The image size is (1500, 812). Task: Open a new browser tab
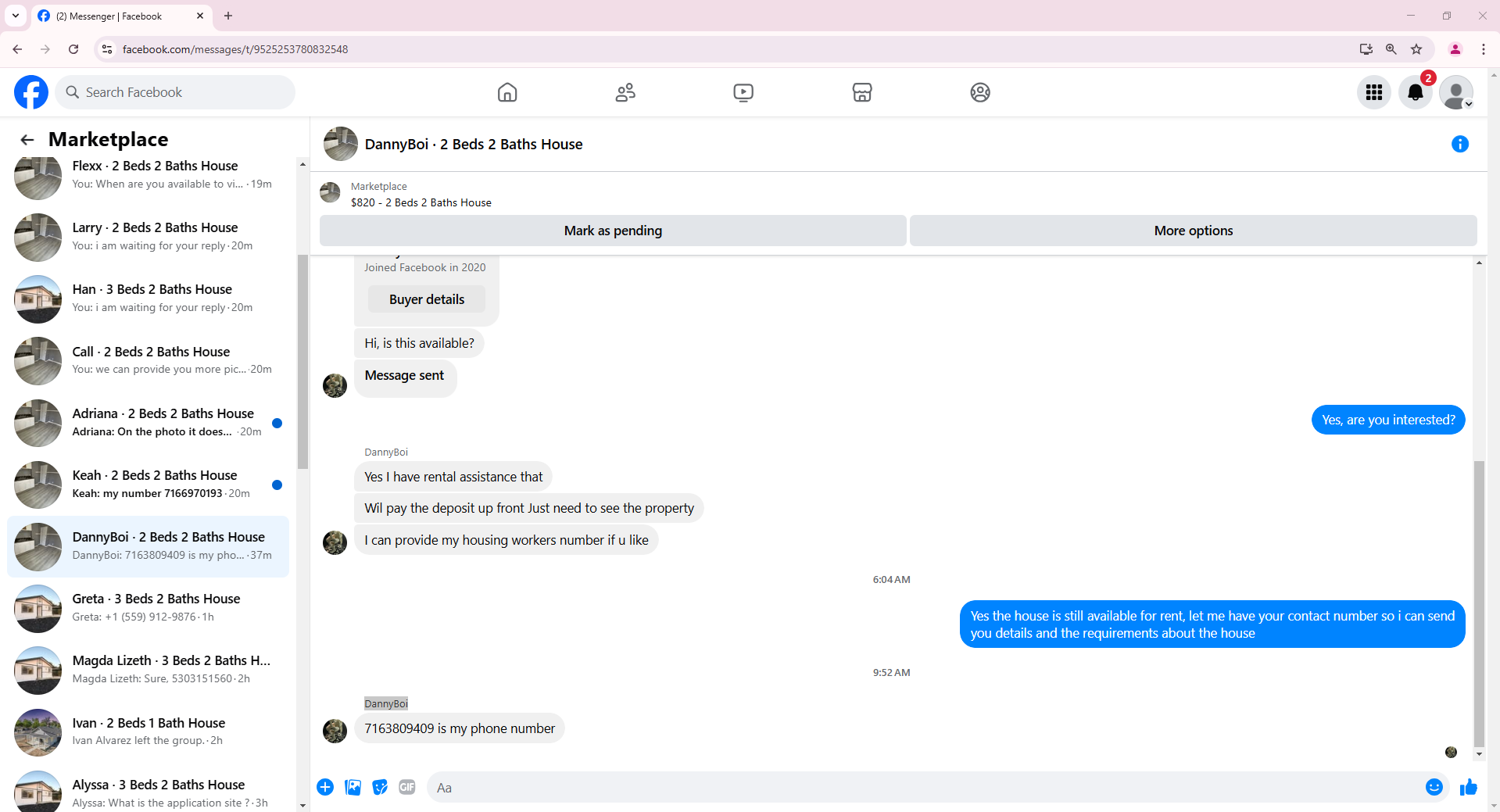[x=228, y=16]
